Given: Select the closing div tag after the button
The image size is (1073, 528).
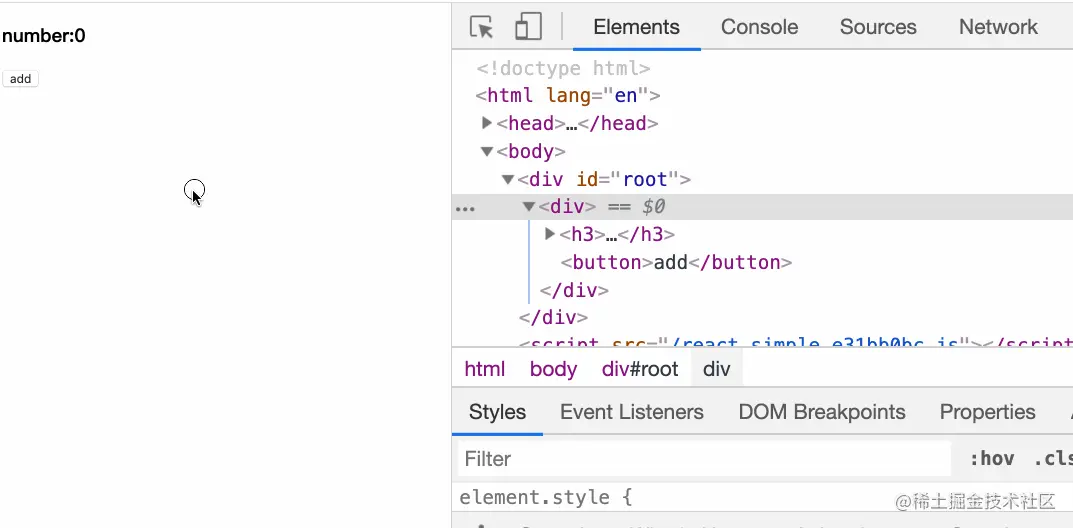Looking at the screenshot, I should pyautogui.click(x=573, y=290).
